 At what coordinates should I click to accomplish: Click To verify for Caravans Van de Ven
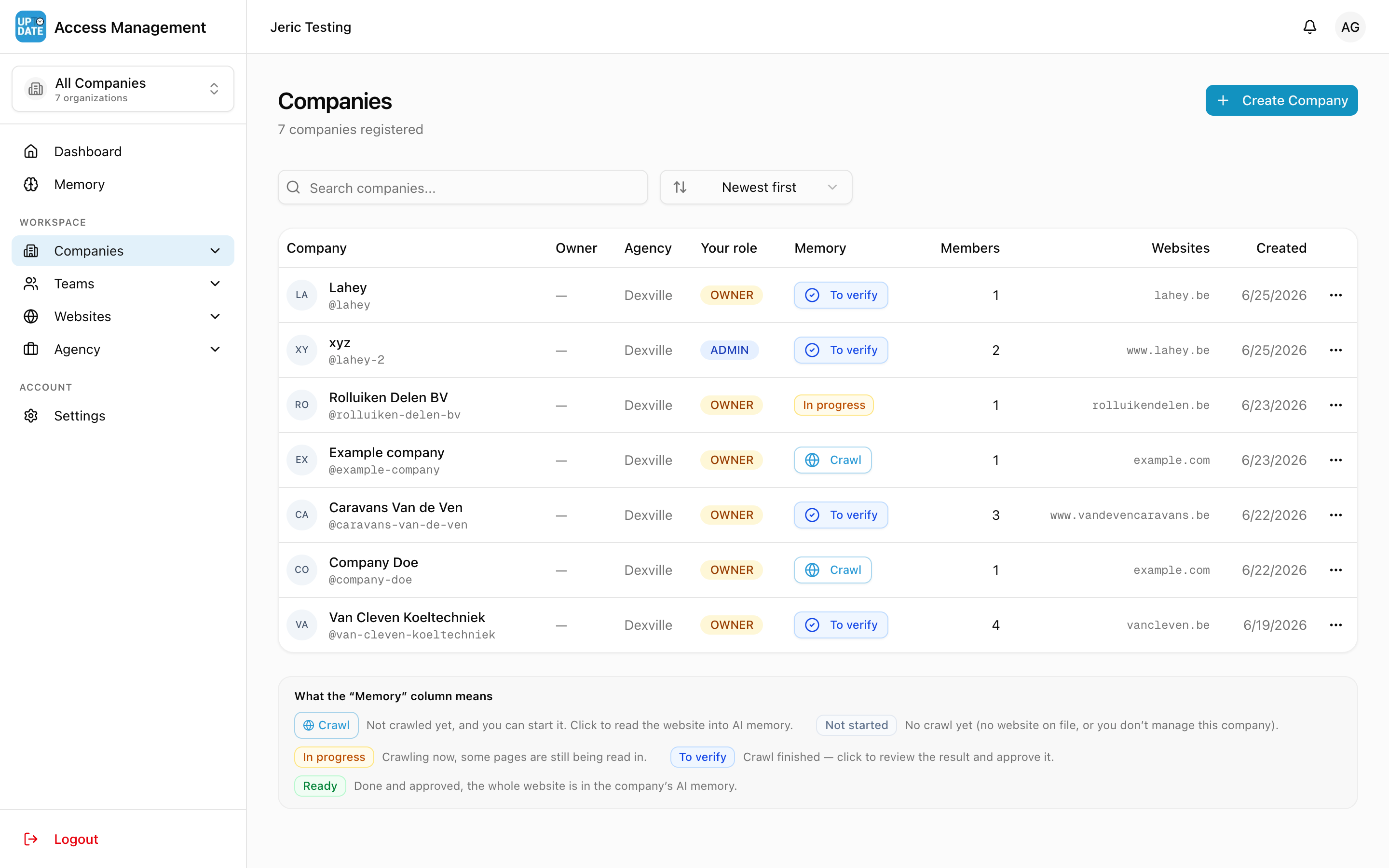tap(841, 515)
